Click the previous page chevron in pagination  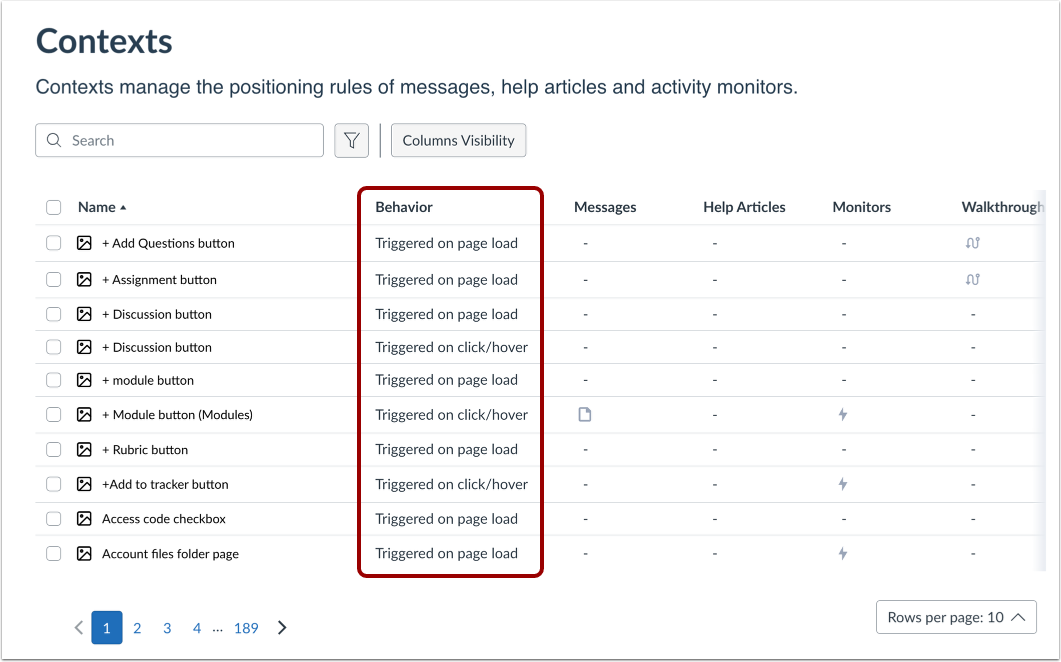coord(78,627)
